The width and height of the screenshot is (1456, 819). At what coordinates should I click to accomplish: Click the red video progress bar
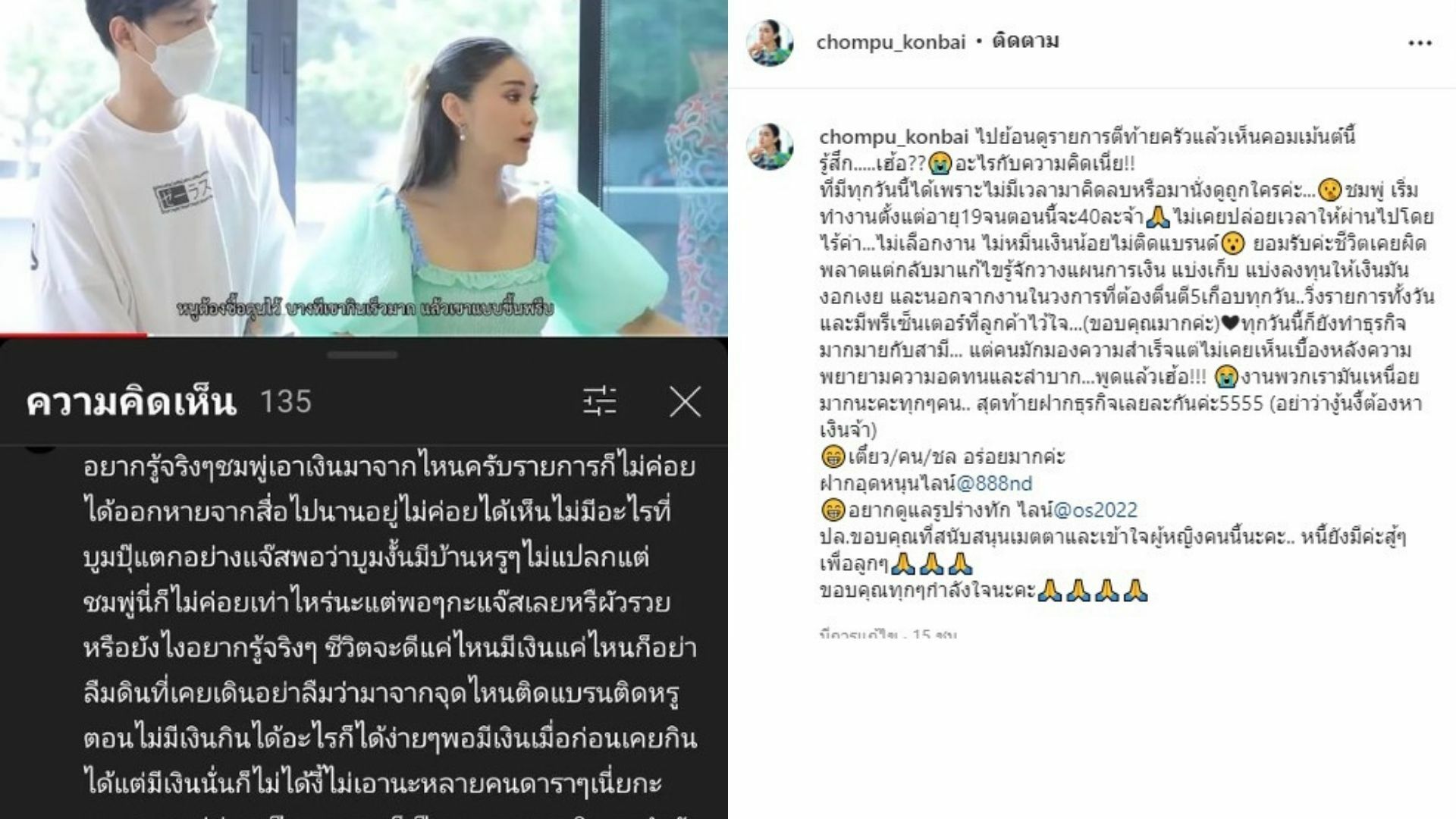(x=74, y=334)
